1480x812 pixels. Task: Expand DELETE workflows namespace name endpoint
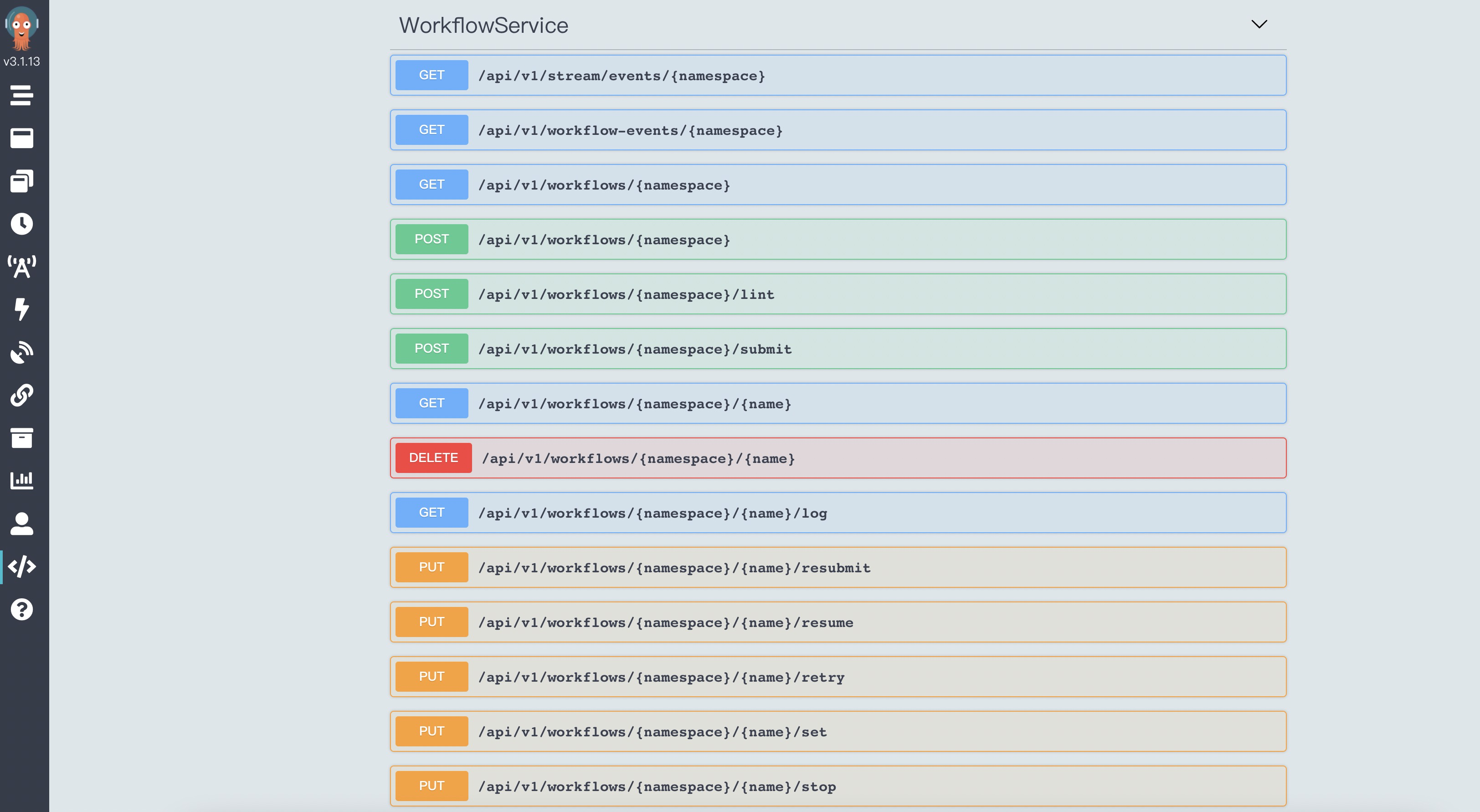tap(638, 458)
